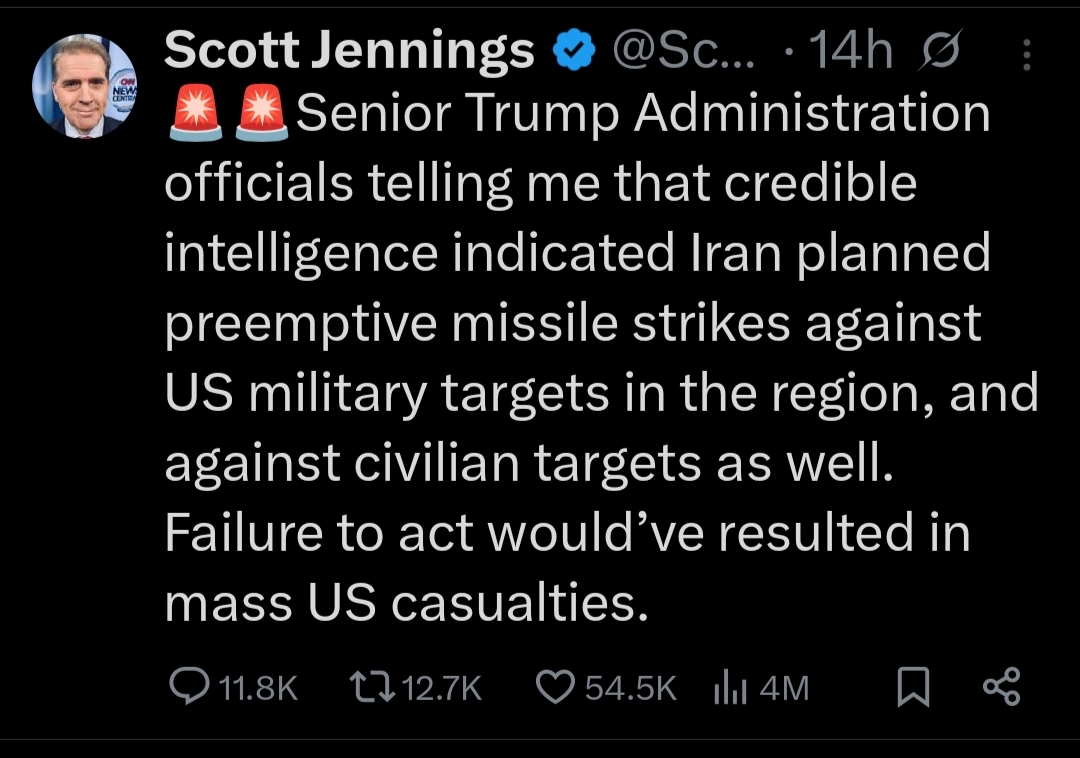Tap the first red siren emoji
Screen dimensions: 1080x758
point(194,115)
